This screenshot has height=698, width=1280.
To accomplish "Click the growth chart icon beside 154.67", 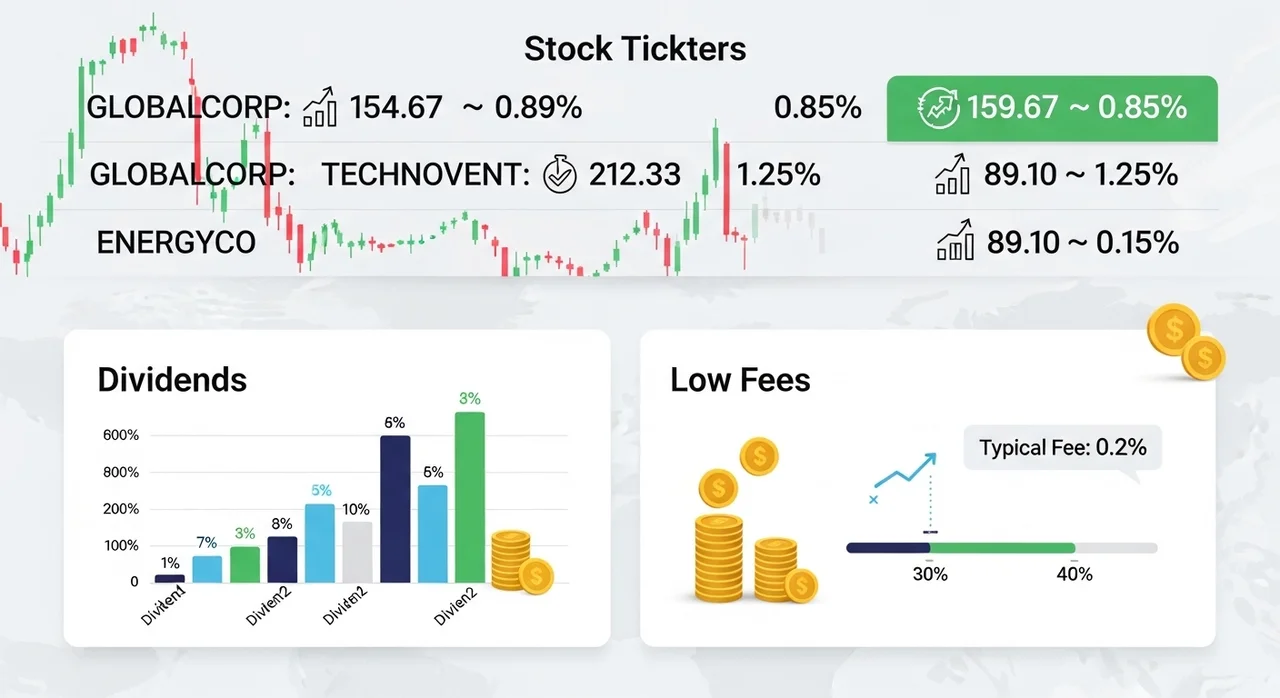I will (319, 107).
